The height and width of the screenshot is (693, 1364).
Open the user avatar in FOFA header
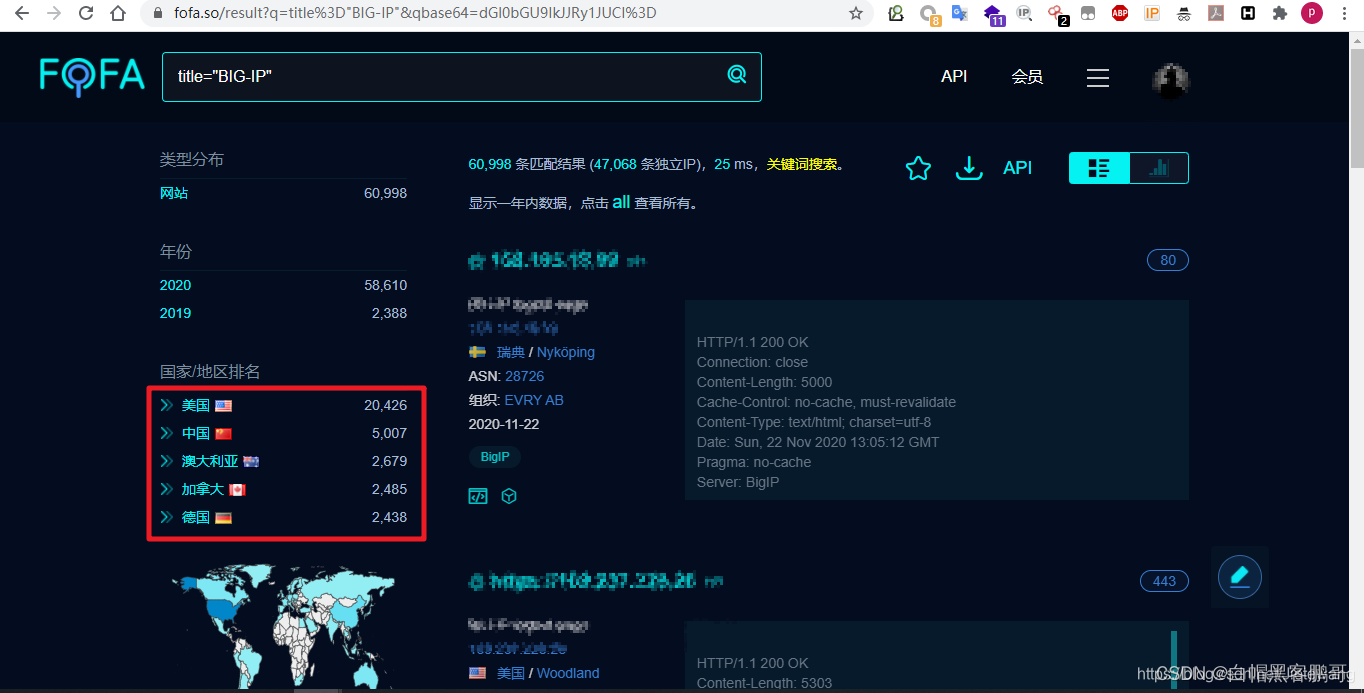[x=1171, y=79]
